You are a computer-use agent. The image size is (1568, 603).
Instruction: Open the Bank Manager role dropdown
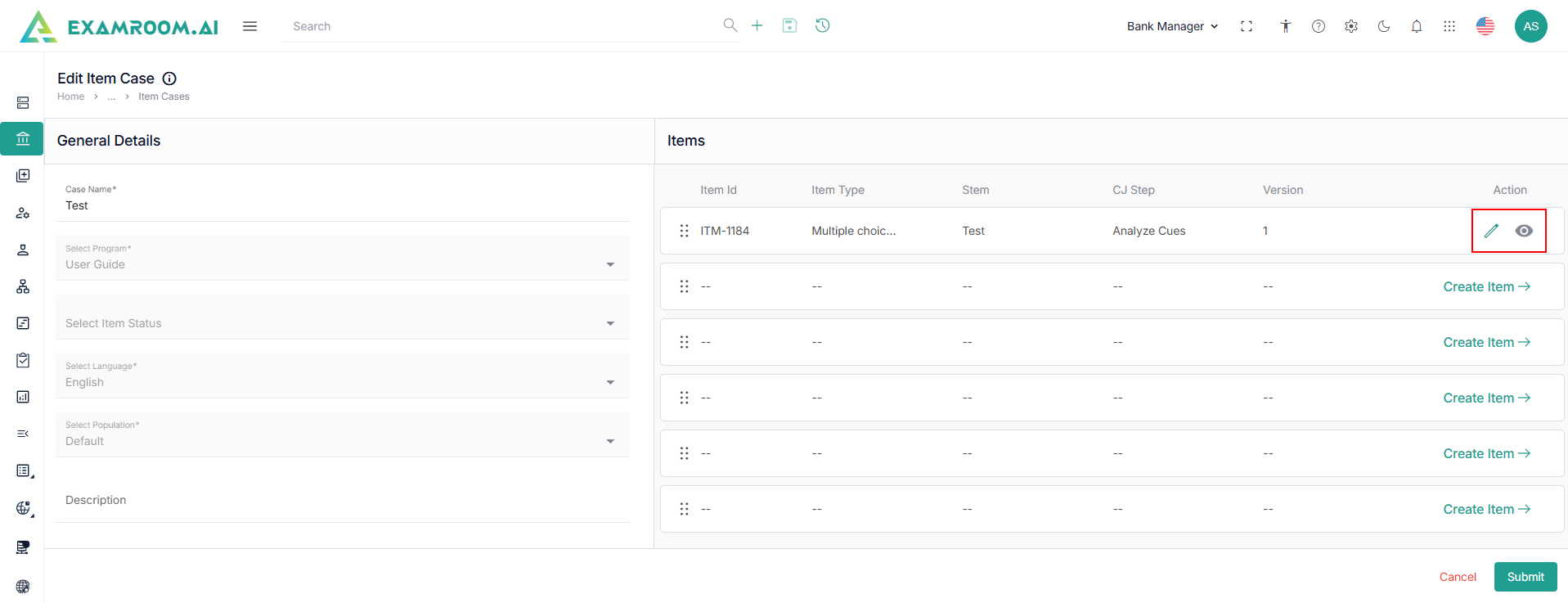point(1172,26)
